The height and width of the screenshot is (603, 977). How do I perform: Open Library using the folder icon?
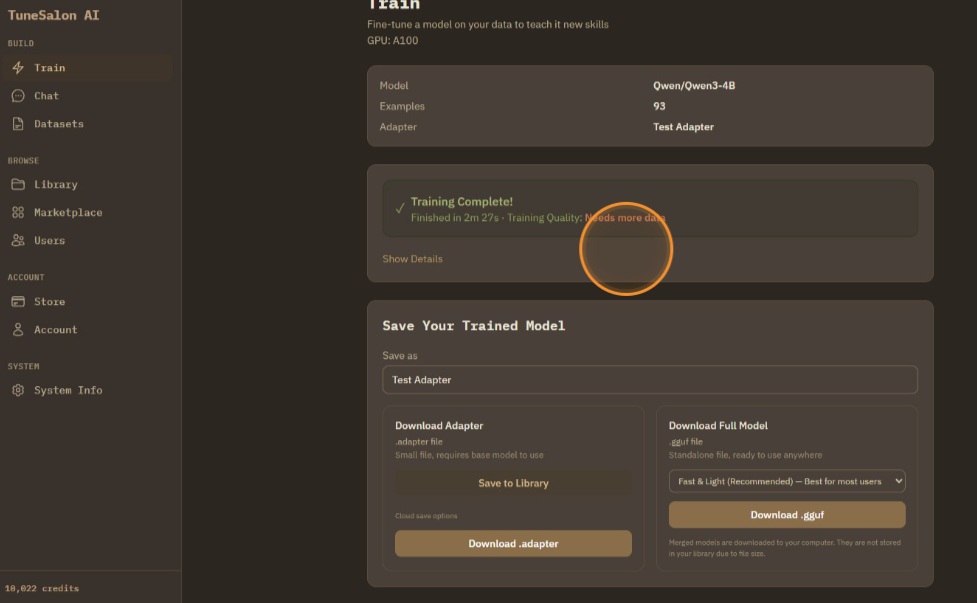click(x=18, y=185)
